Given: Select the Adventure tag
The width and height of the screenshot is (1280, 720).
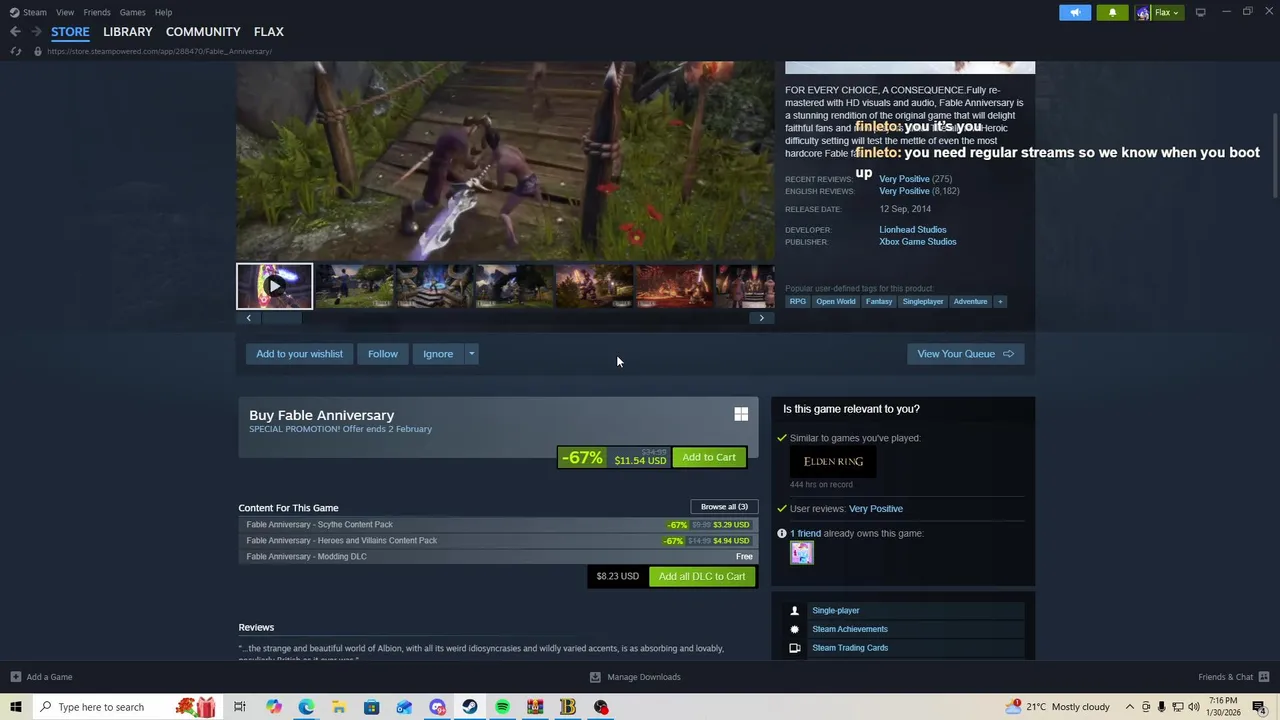Looking at the screenshot, I should (x=970, y=301).
